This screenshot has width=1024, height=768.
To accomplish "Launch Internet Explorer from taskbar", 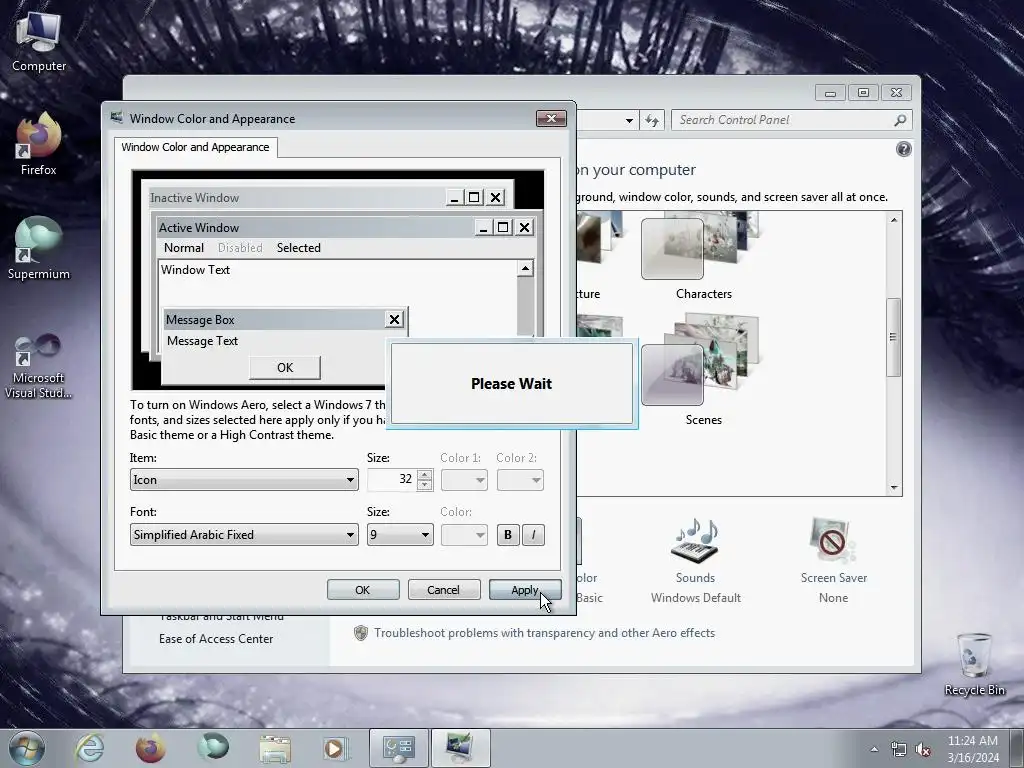I will [x=89, y=748].
